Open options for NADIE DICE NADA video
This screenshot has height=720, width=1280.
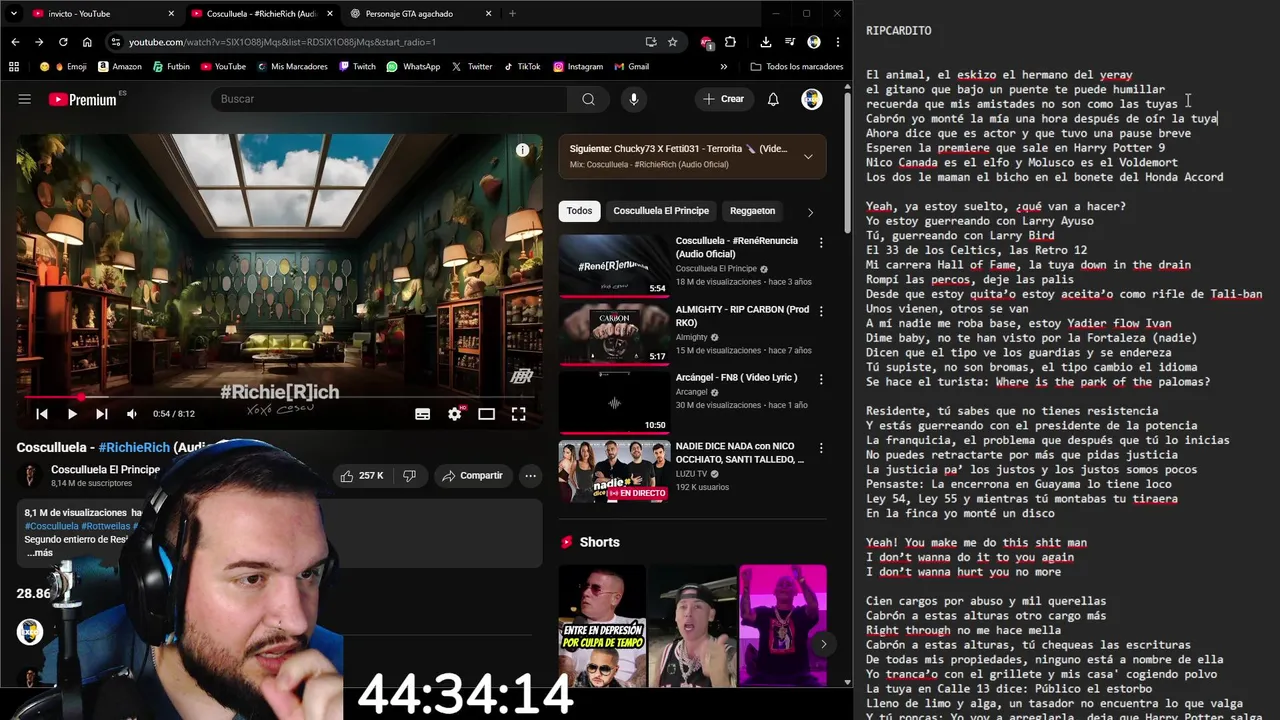point(821,448)
